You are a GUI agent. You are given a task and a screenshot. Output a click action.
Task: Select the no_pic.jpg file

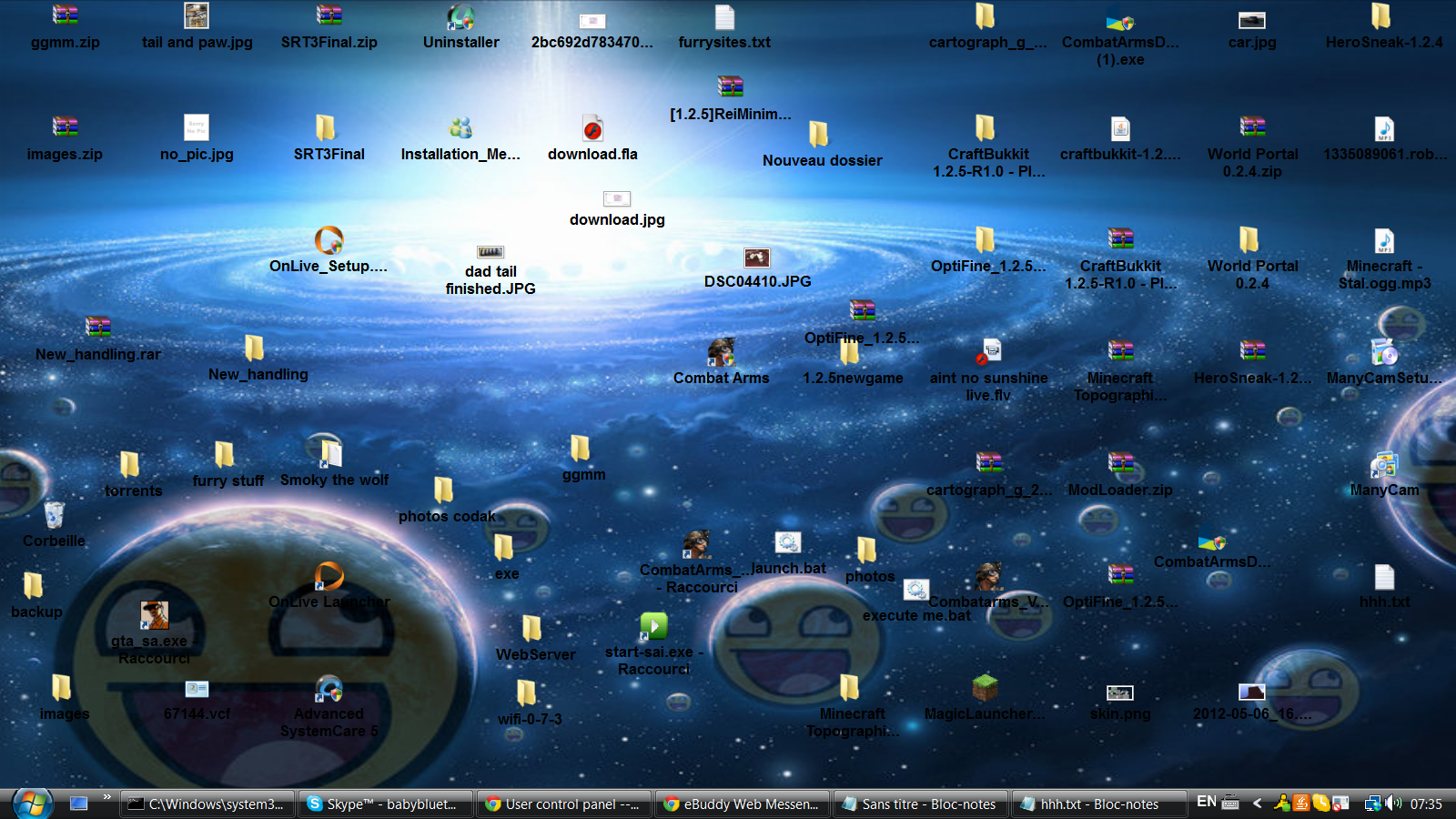197,127
